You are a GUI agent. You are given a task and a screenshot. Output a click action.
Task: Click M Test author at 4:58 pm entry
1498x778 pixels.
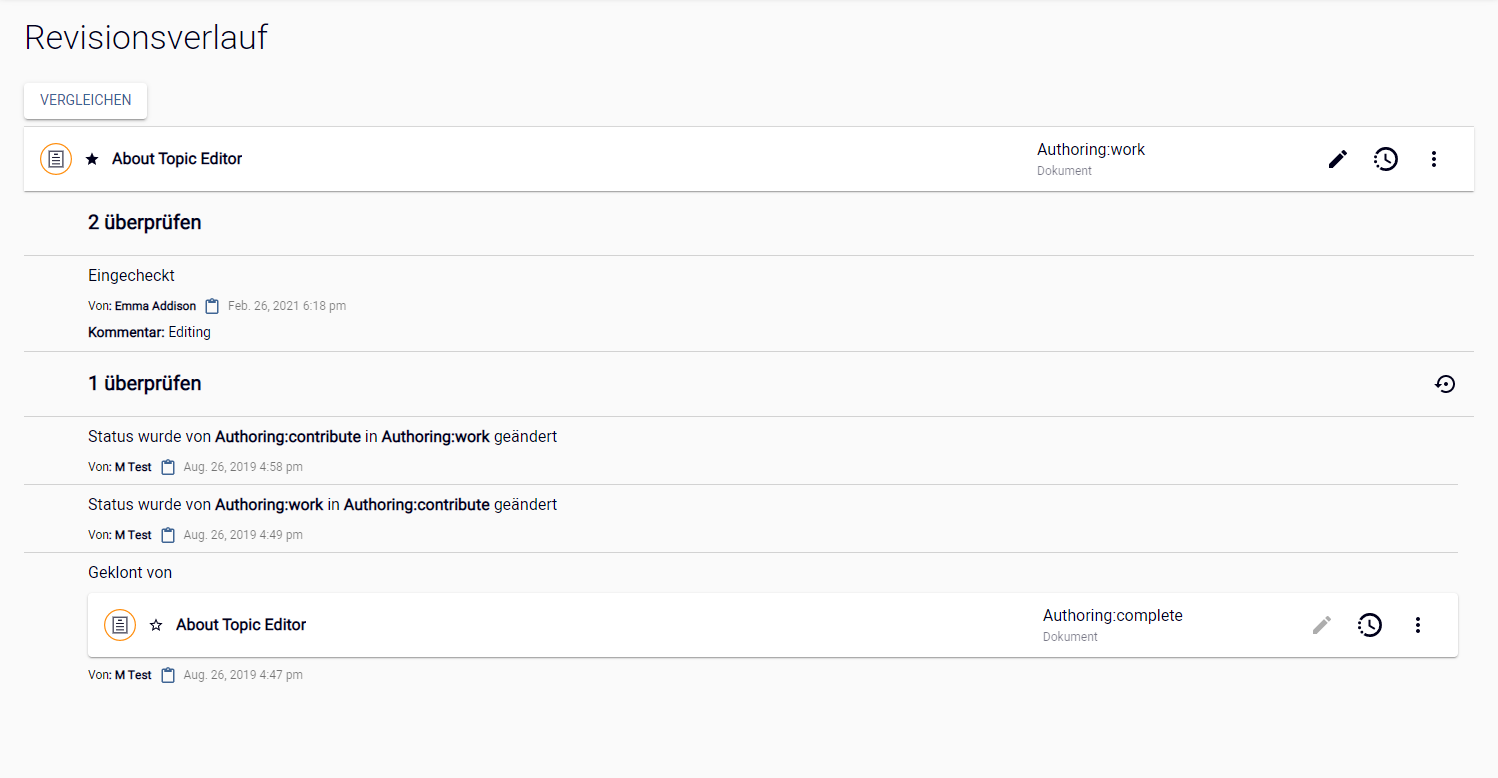point(133,467)
